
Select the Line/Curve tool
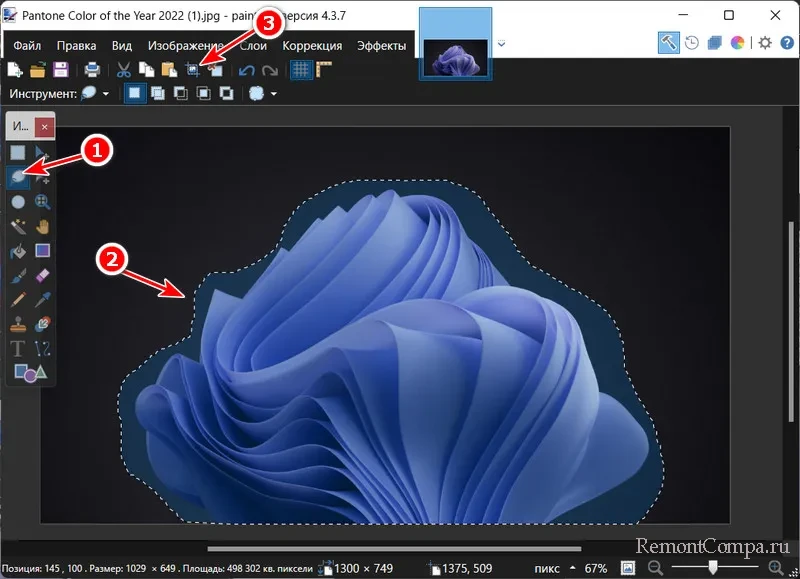[x=42, y=348]
